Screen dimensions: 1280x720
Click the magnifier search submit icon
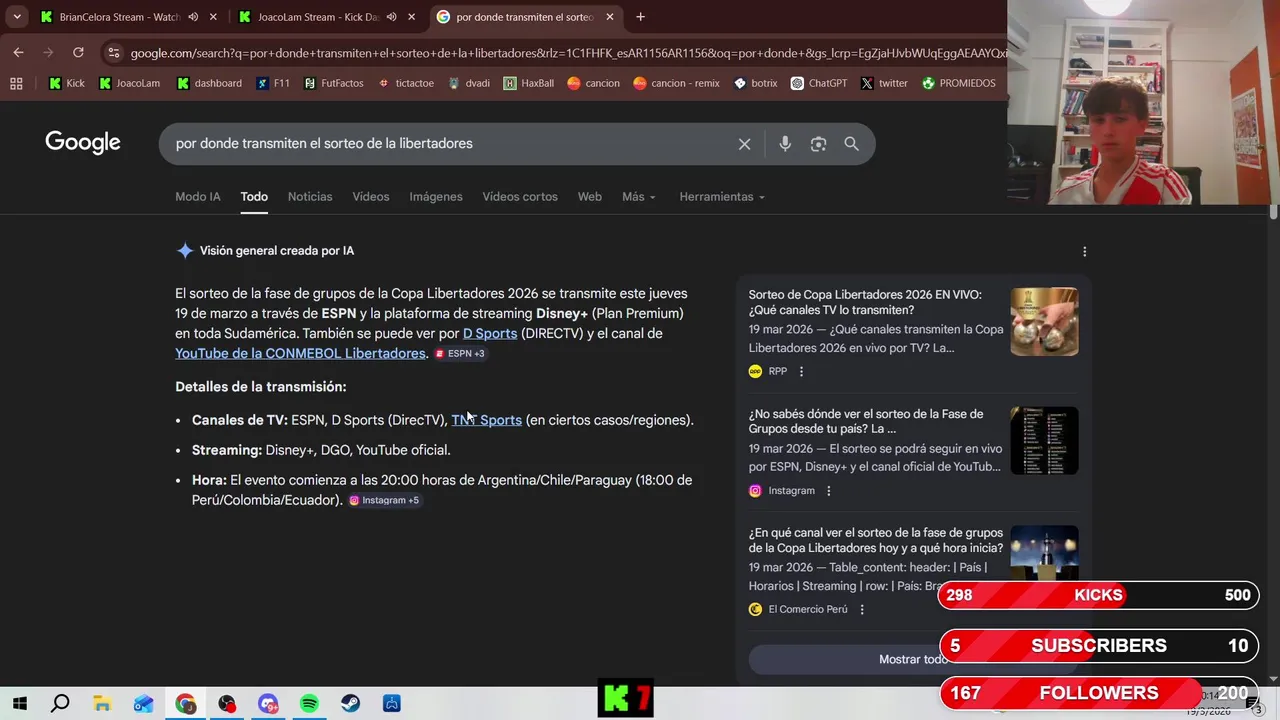(851, 144)
